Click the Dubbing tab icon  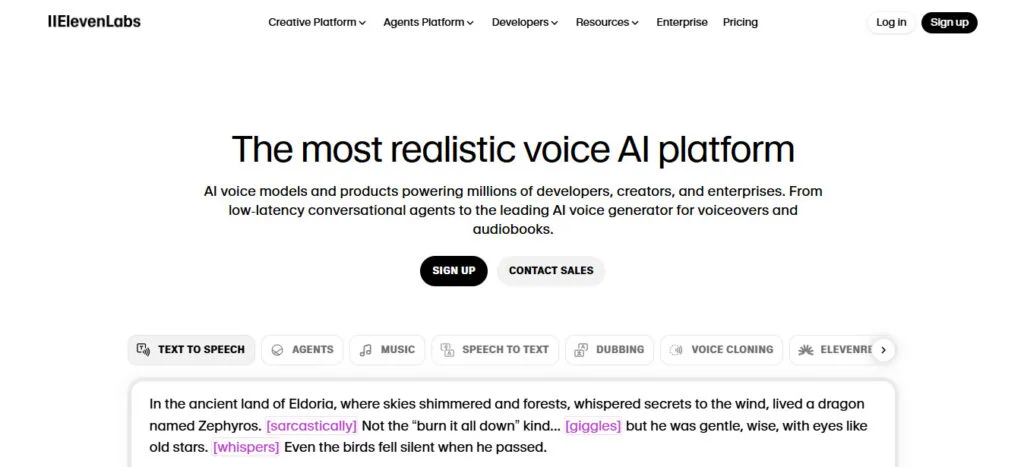click(581, 350)
